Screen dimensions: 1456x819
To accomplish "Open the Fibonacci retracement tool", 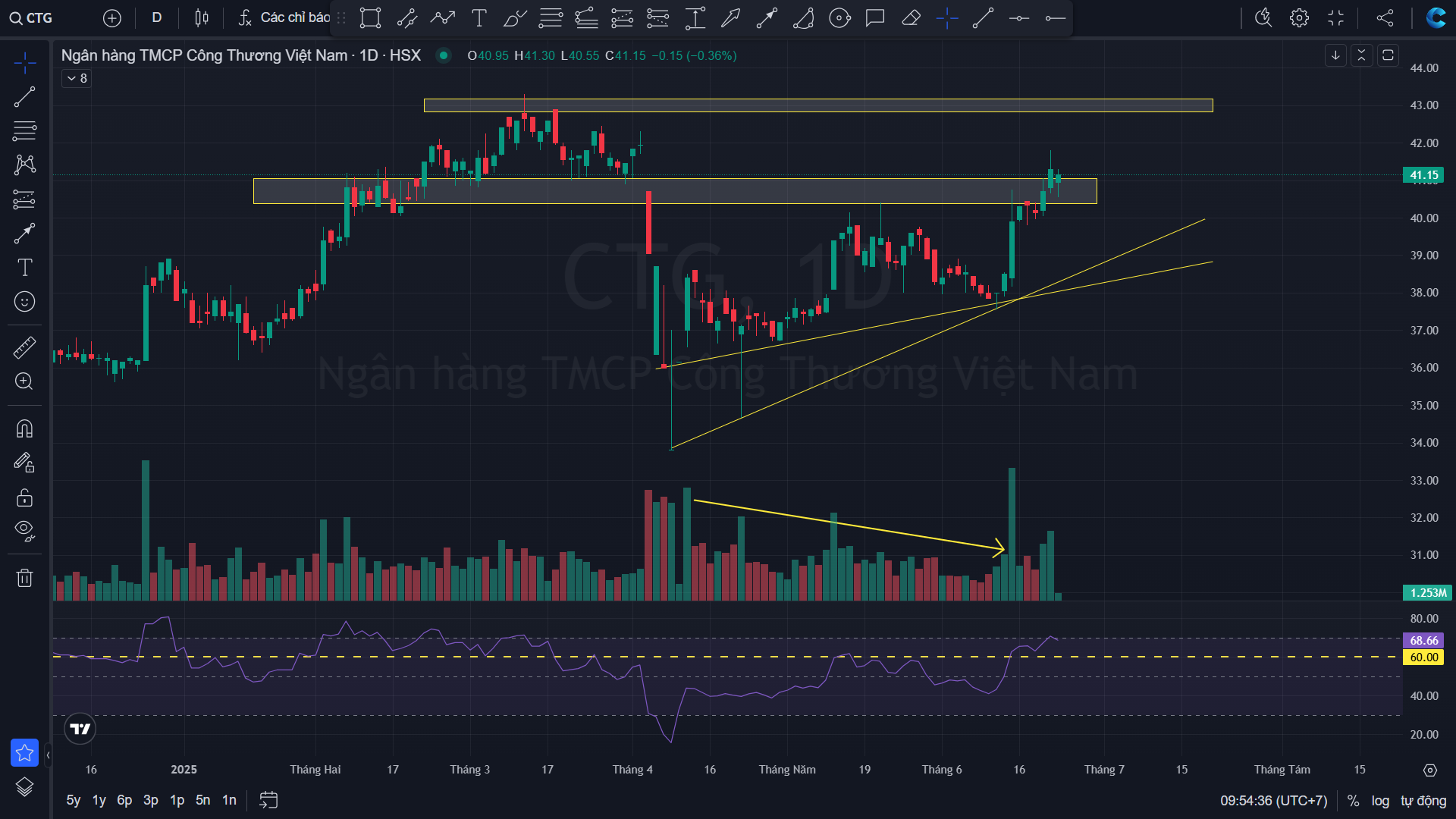I will (24, 131).
